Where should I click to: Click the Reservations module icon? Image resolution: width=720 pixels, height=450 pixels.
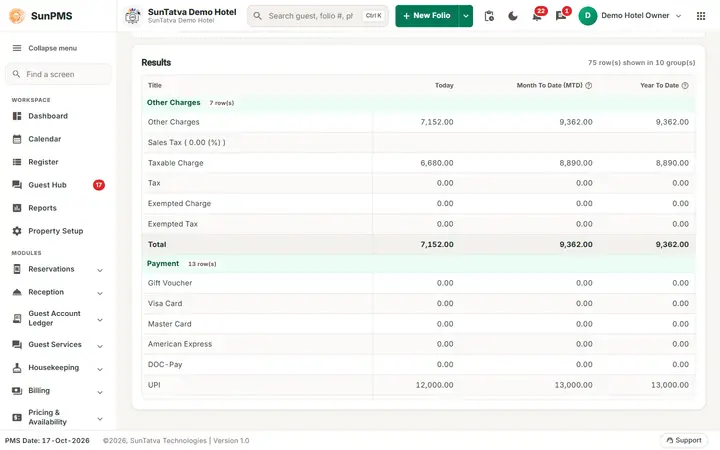(17, 269)
